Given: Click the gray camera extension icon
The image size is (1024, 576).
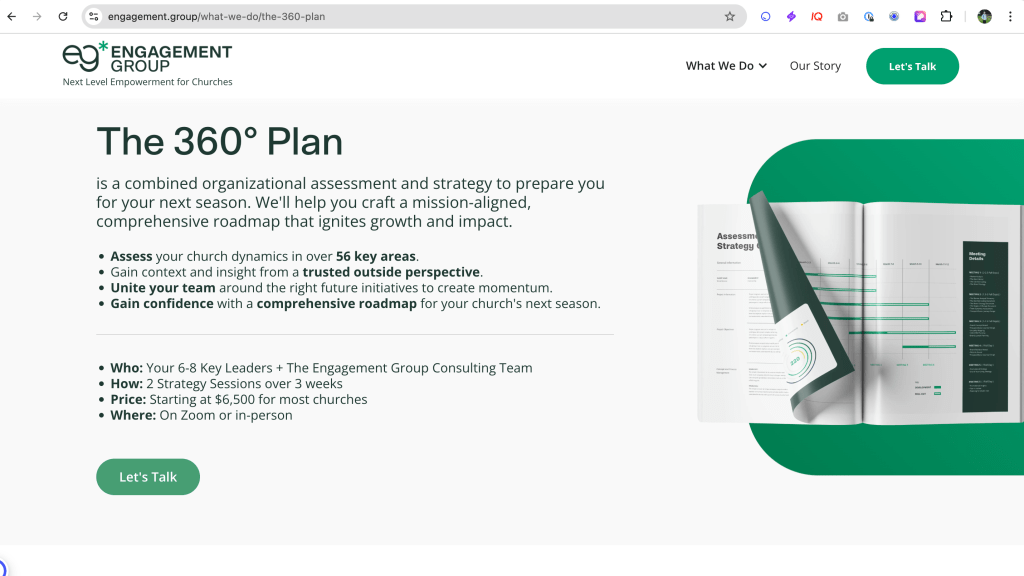Looking at the screenshot, I should coord(843,17).
